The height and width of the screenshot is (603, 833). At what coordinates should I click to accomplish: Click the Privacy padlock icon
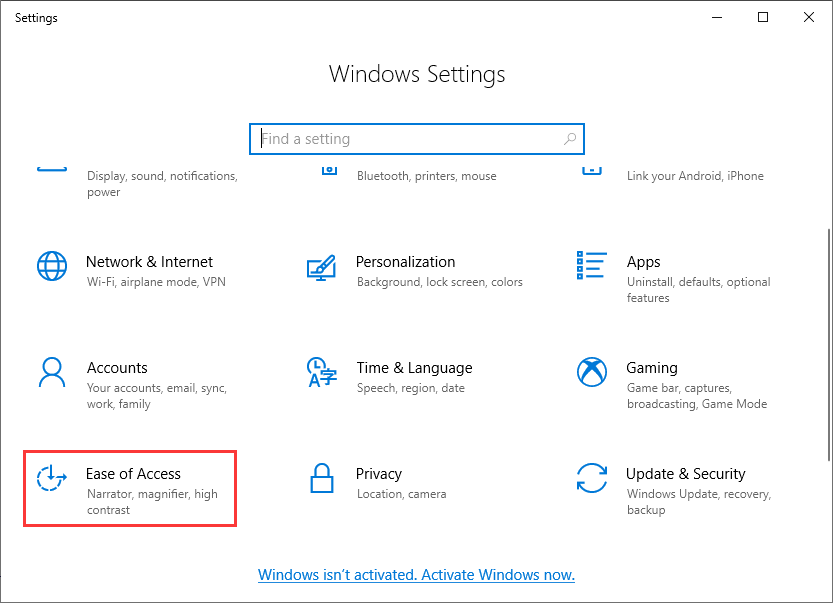click(321, 480)
